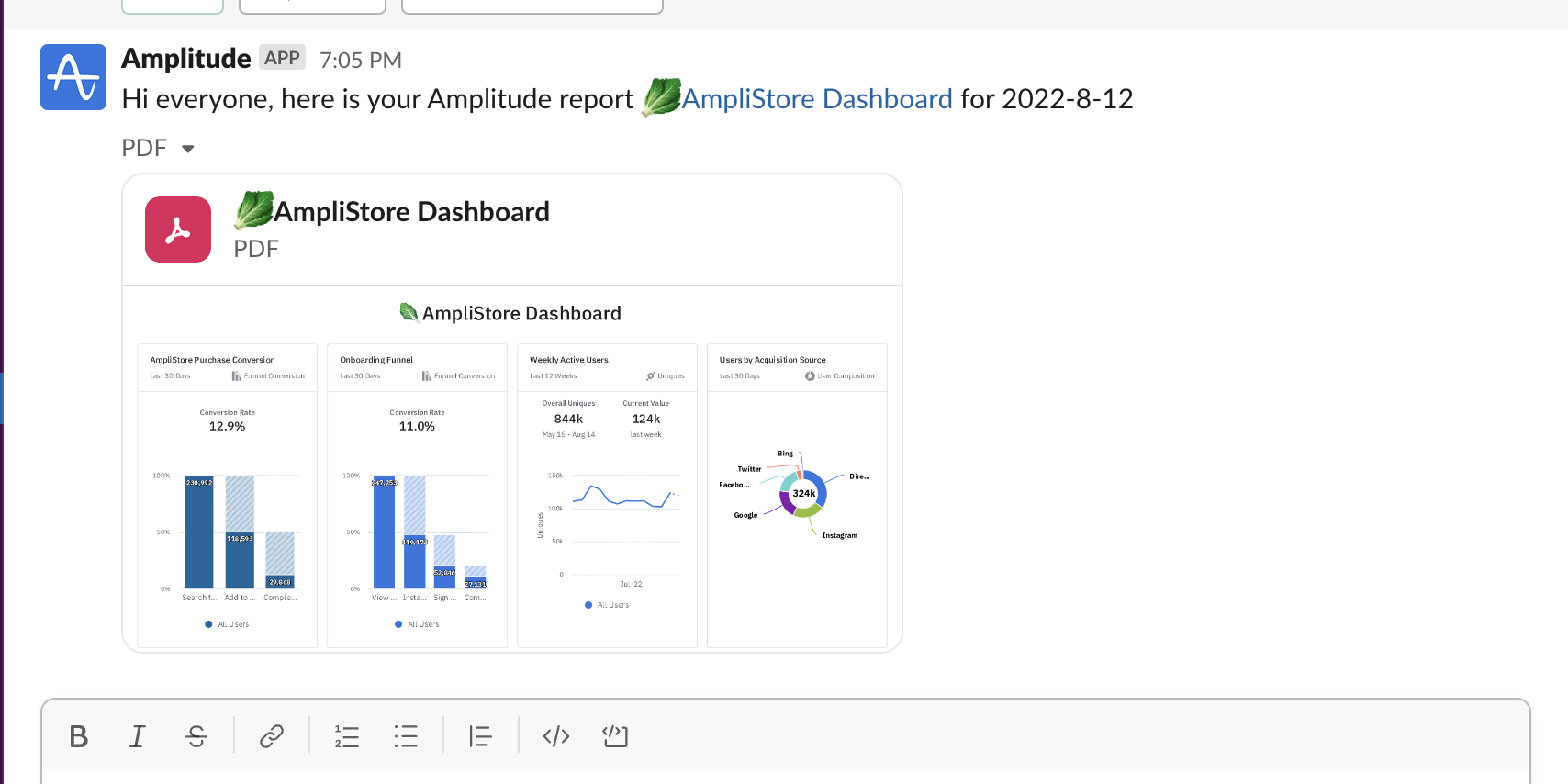The width and height of the screenshot is (1568, 784).
Task: Insert a link with the link icon
Action: click(x=272, y=736)
